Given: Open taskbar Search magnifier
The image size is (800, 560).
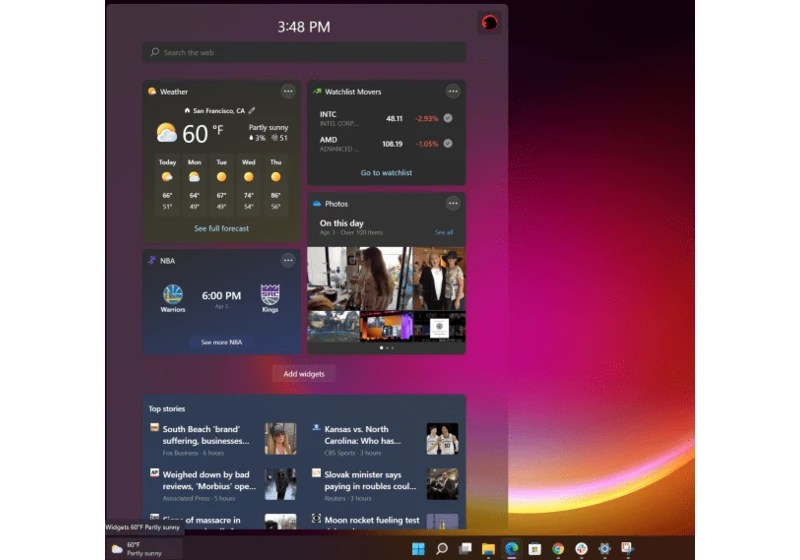Looking at the screenshot, I should tap(442, 549).
